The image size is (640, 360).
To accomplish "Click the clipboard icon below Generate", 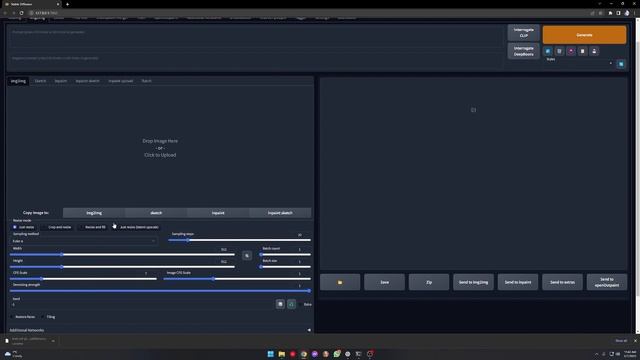I will (582, 51).
